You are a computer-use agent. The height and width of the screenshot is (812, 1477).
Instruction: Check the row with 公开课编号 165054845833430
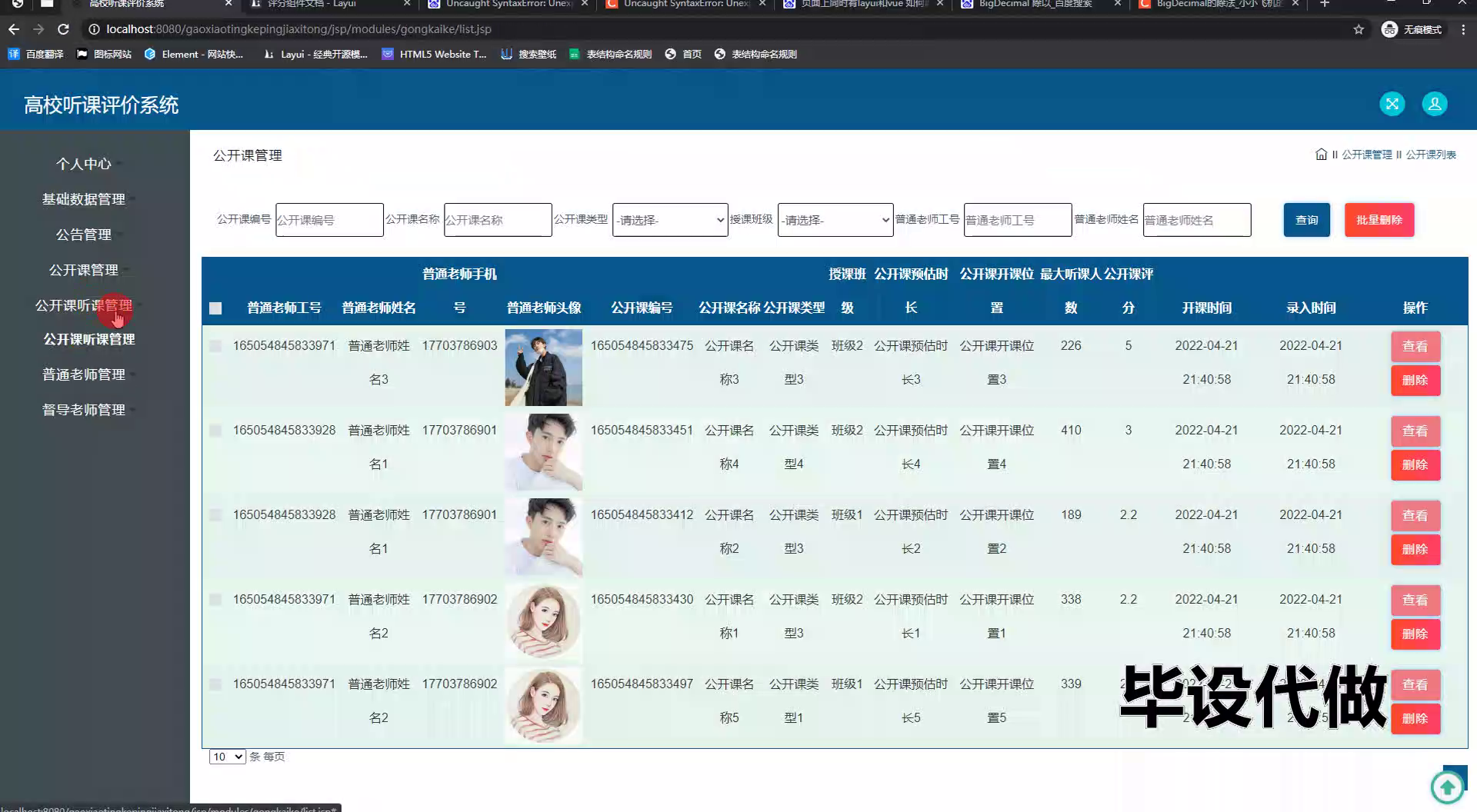tap(215, 600)
